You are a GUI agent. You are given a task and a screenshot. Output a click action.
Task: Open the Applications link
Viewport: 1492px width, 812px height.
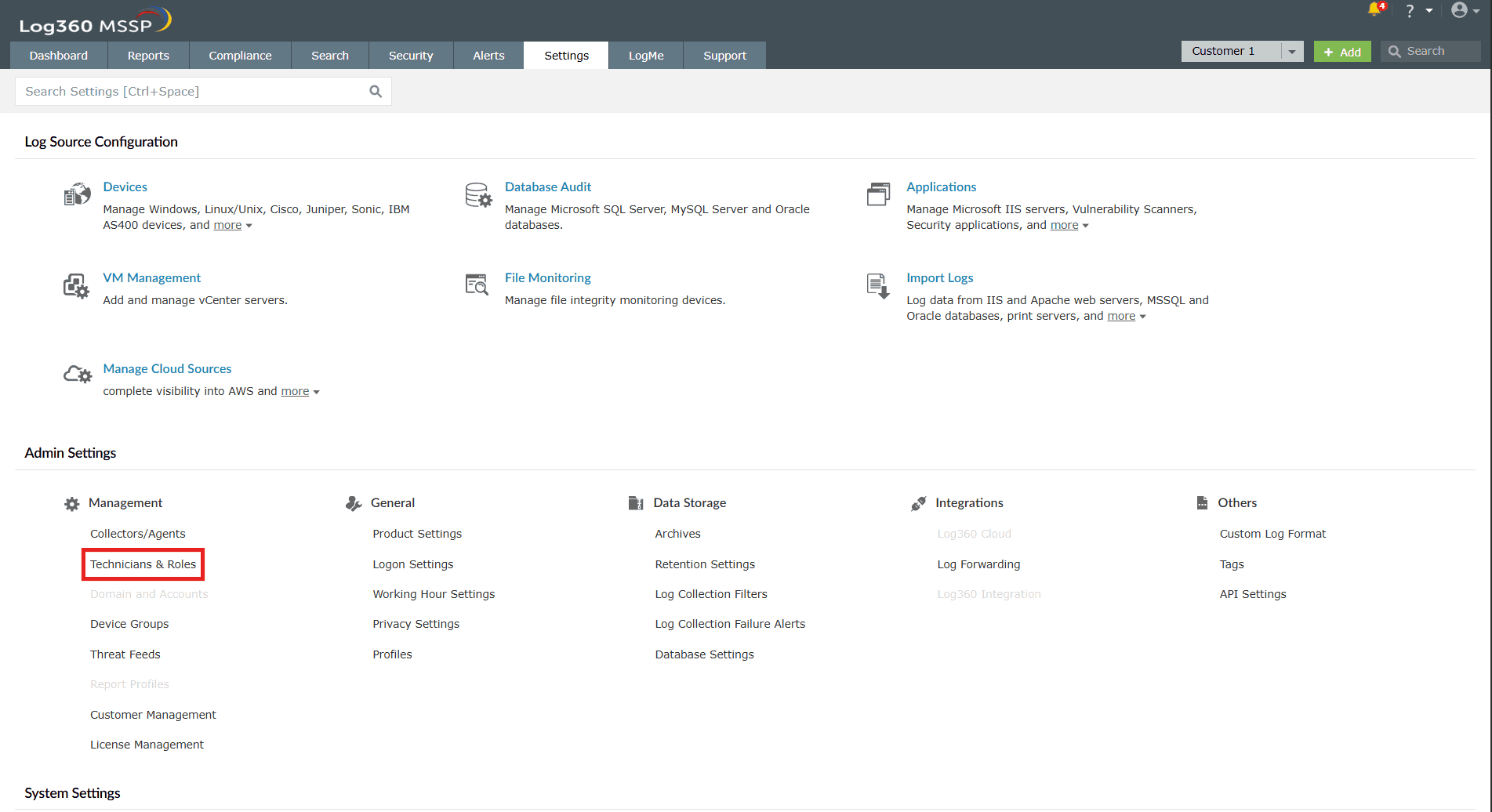tap(942, 187)
